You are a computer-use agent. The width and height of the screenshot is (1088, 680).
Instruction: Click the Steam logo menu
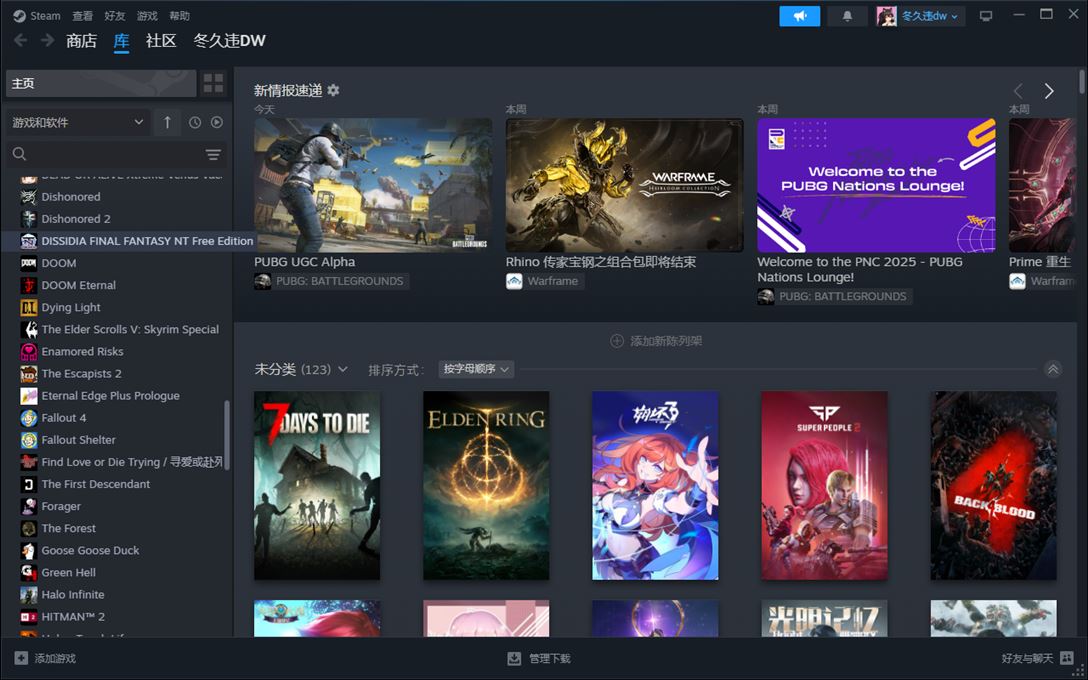click(x=19, y=16)
